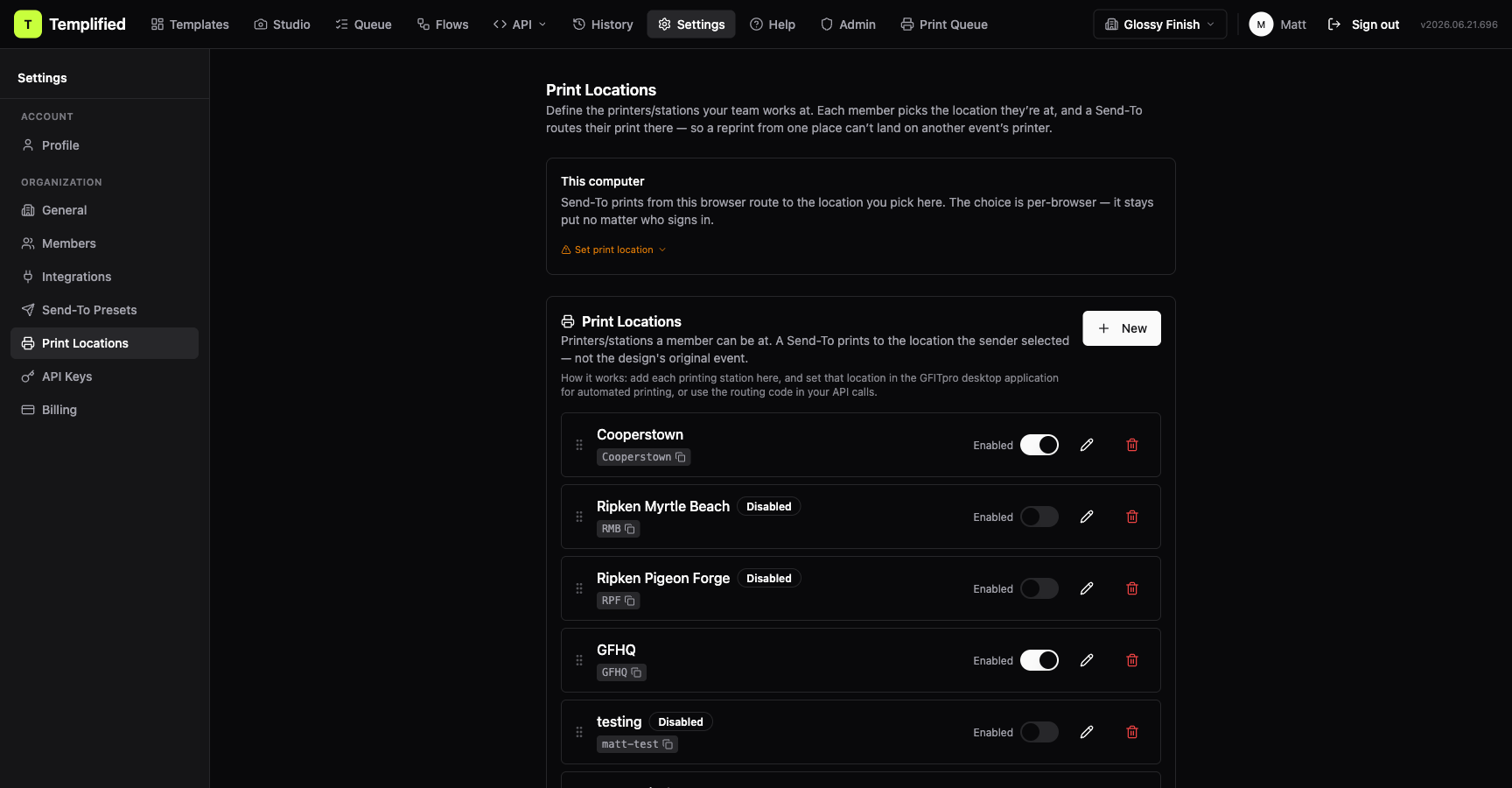
Task: Delete the testing location with the trash icon
Action: pos(1132,732)
